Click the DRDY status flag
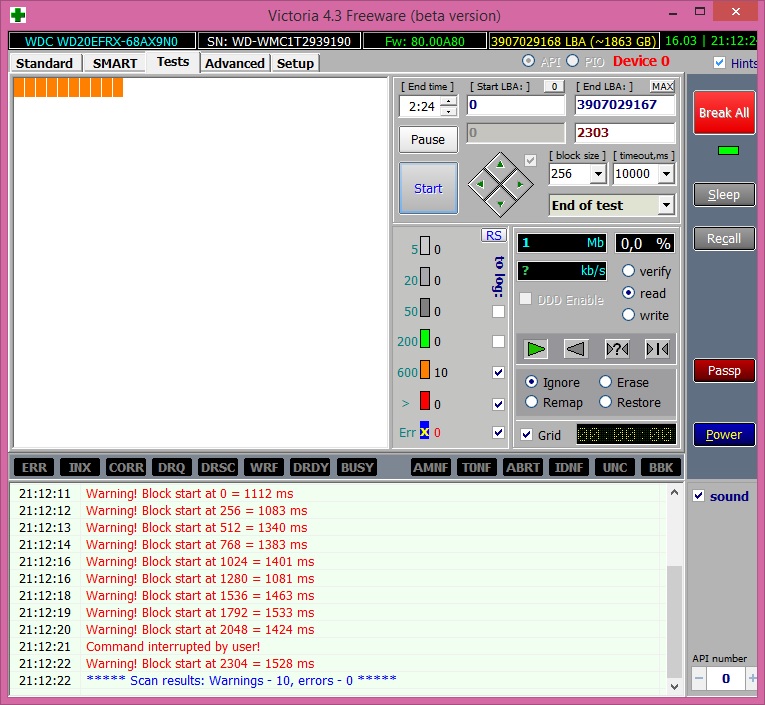765x705 pixels. pos(310,468)
